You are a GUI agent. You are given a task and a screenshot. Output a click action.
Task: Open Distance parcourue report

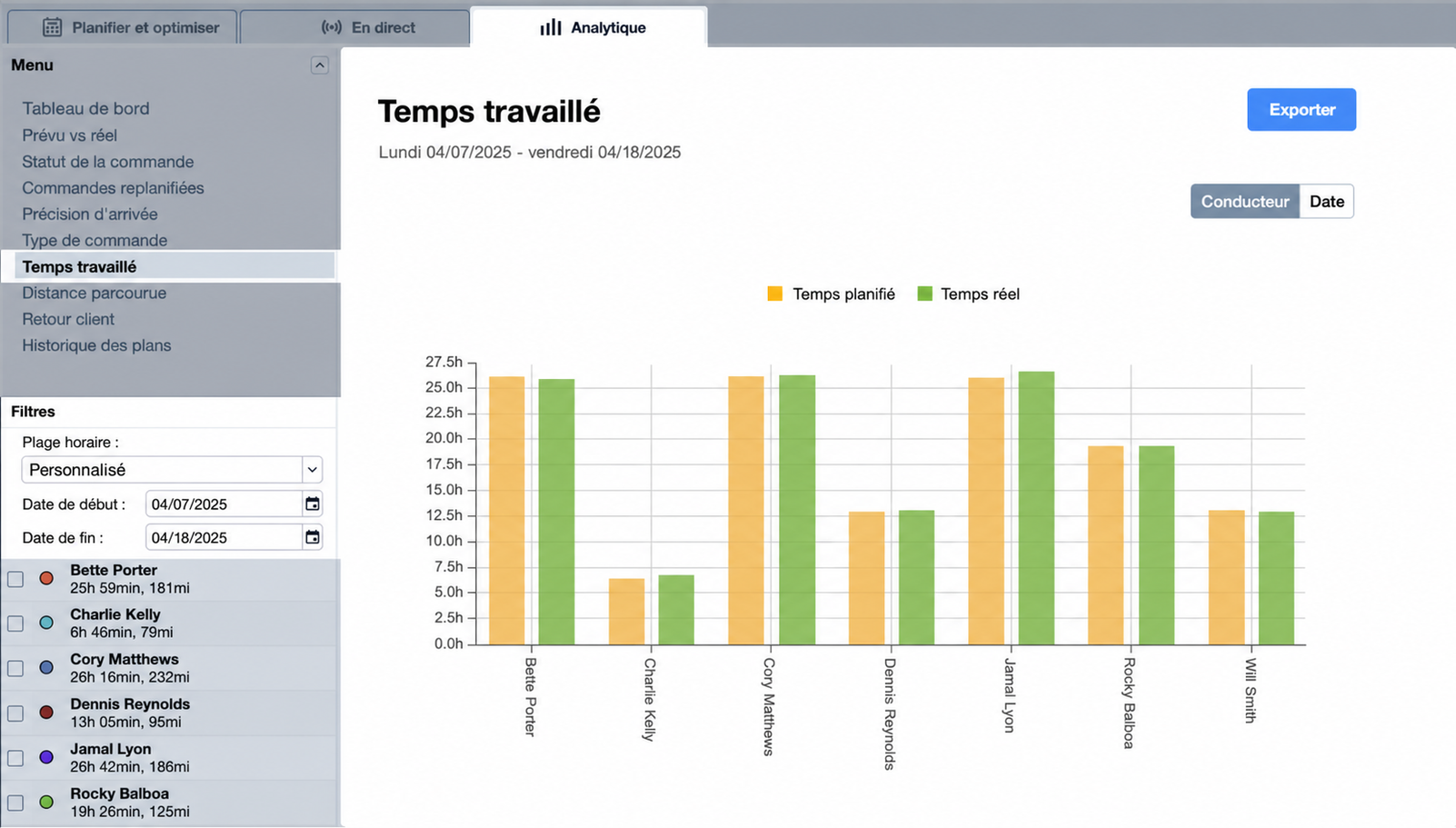(95, 293)
